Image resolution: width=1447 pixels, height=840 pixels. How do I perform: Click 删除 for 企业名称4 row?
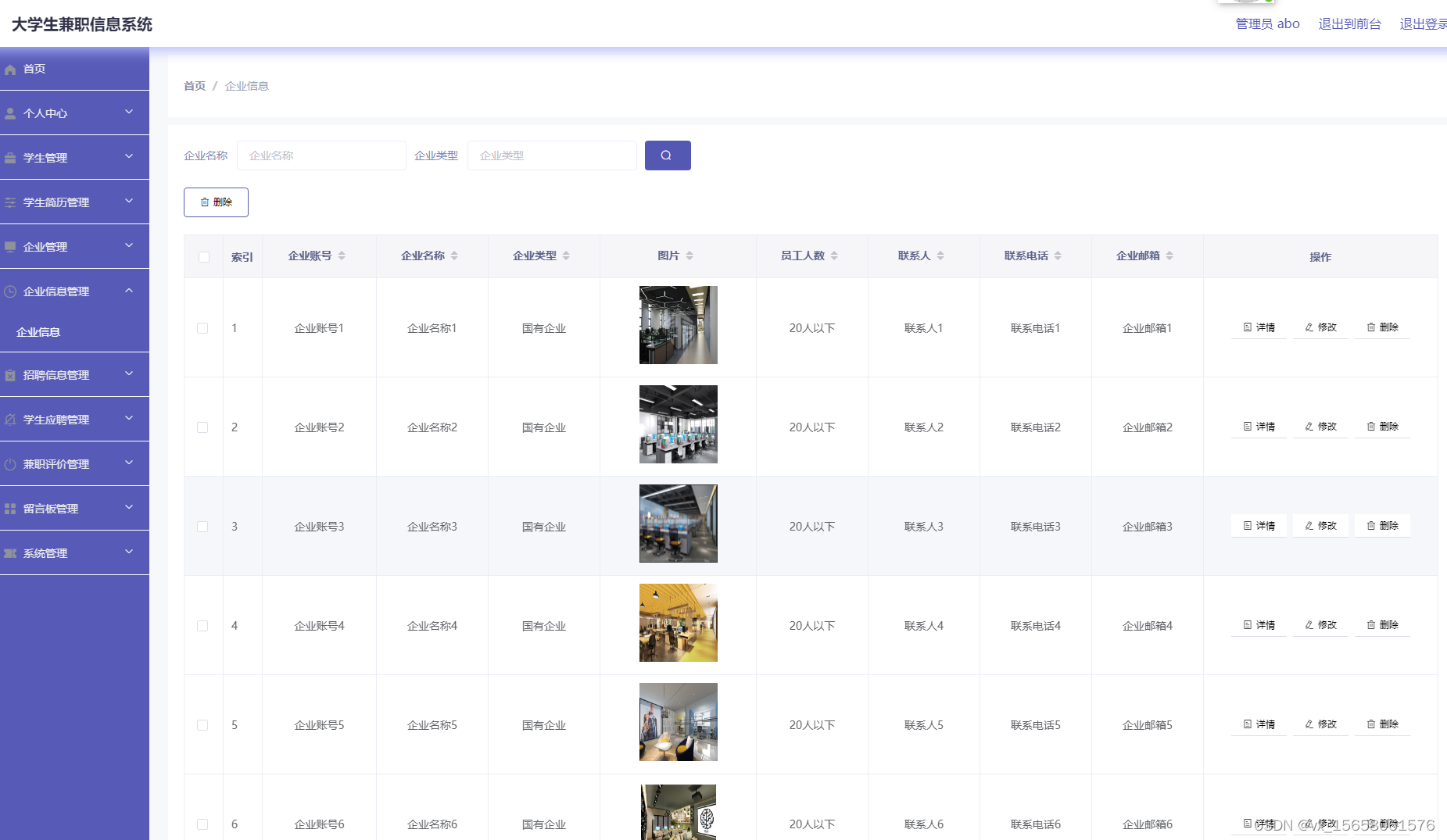point(1382,625)
